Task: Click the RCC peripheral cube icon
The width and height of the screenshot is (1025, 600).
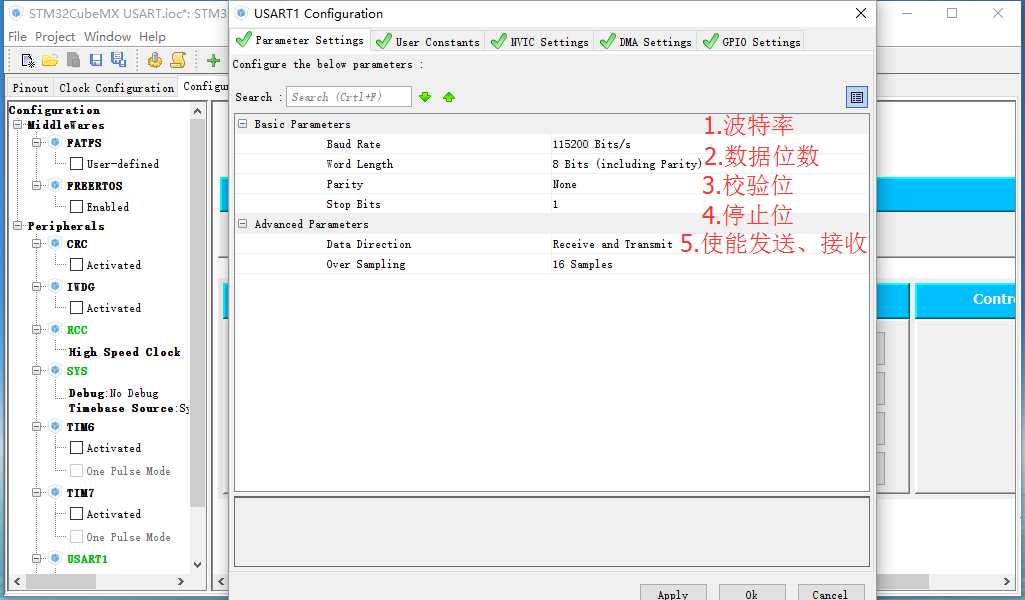Action: 56,330
